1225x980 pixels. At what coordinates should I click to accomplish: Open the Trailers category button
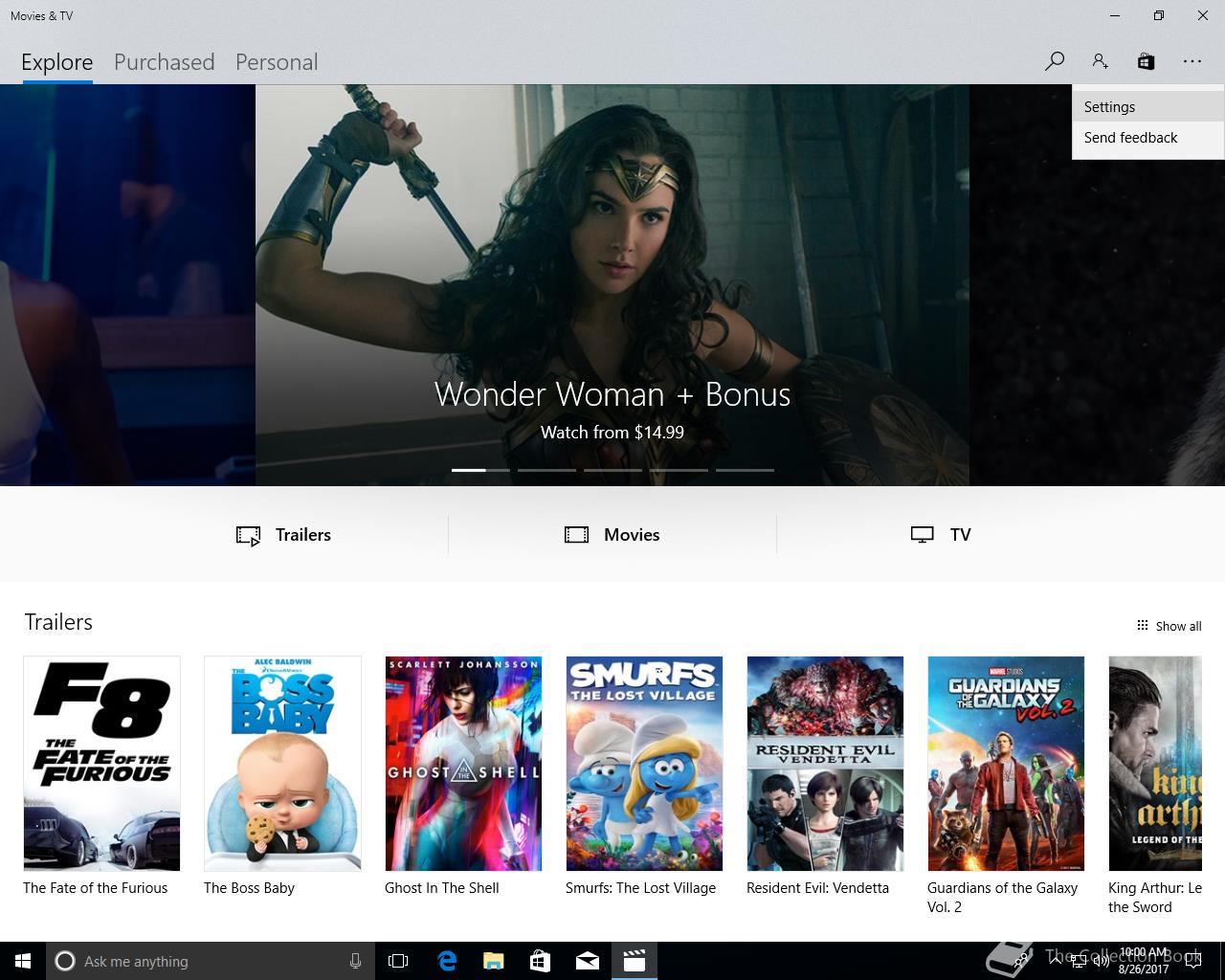click(x=283, y=535)
